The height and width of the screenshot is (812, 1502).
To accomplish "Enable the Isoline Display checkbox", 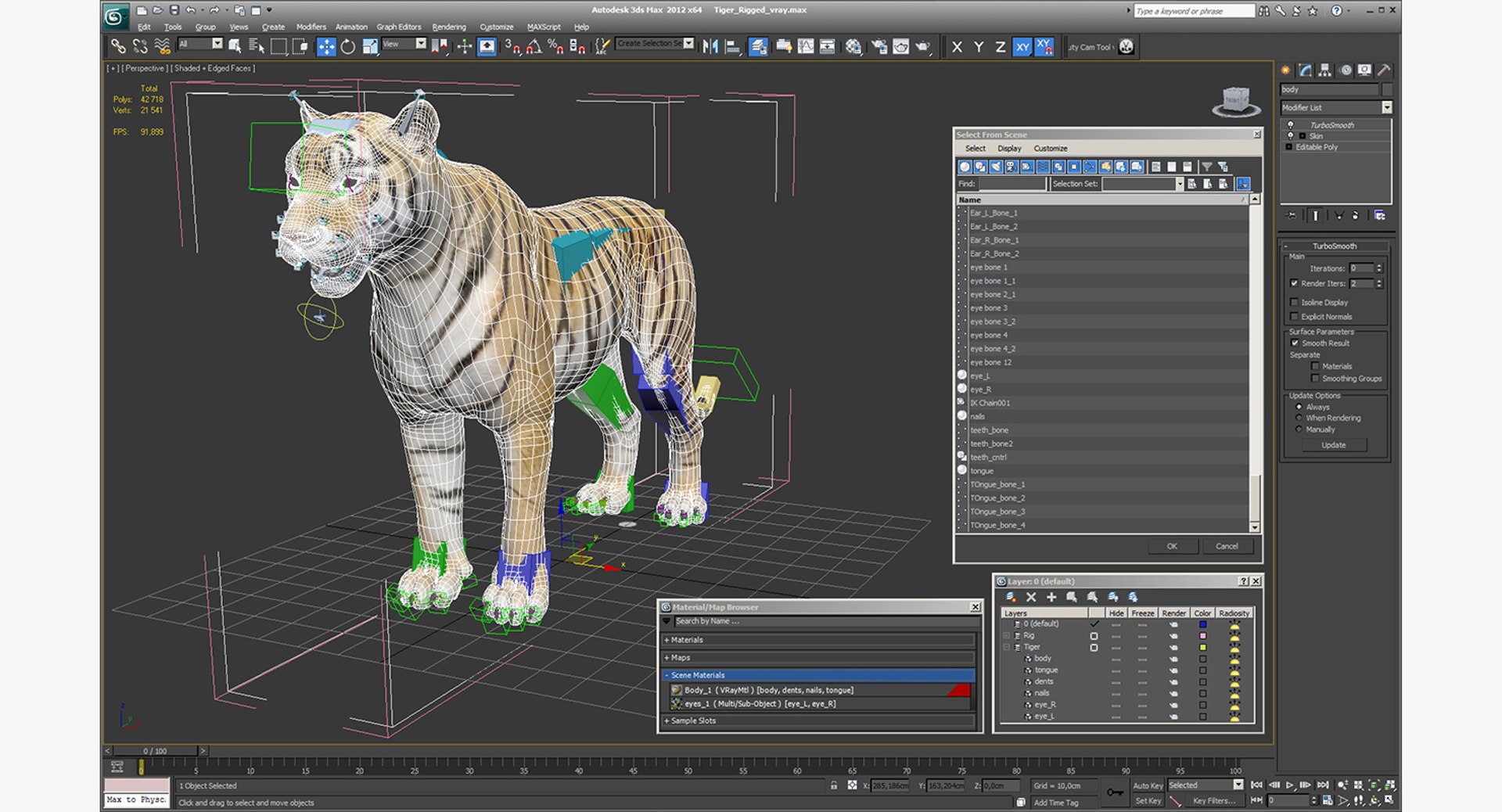I will [x=1294, y=302].
